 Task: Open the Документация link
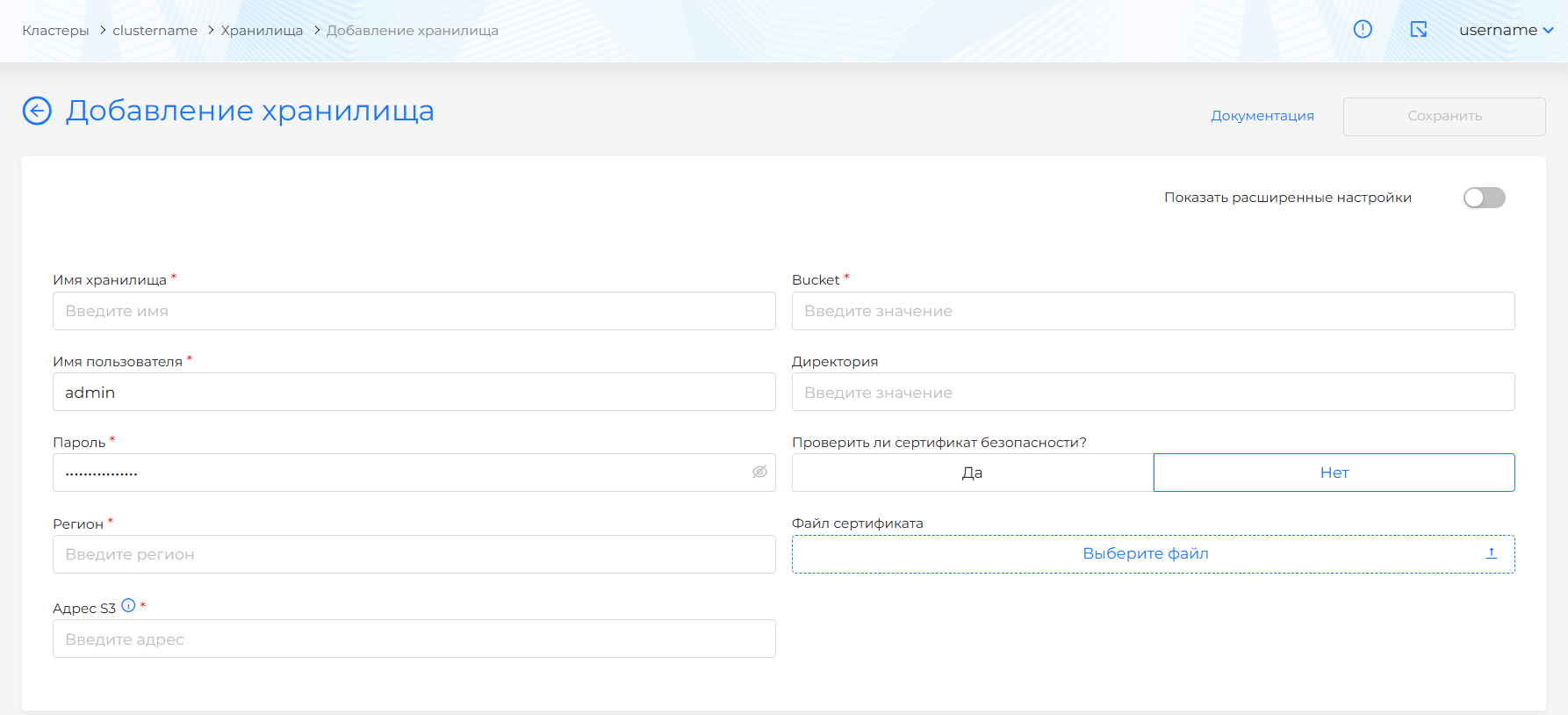1262,116
